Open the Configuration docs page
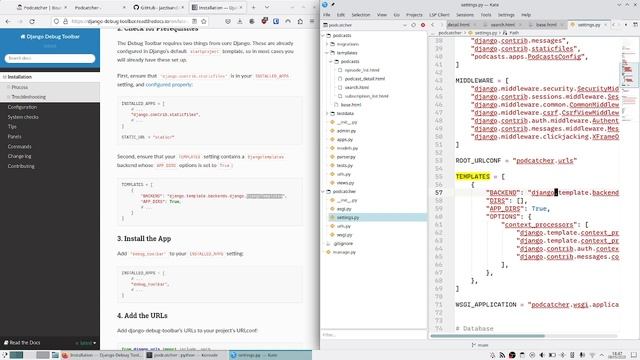This screenshot has height=360, width=640. (x=22, y=107)
